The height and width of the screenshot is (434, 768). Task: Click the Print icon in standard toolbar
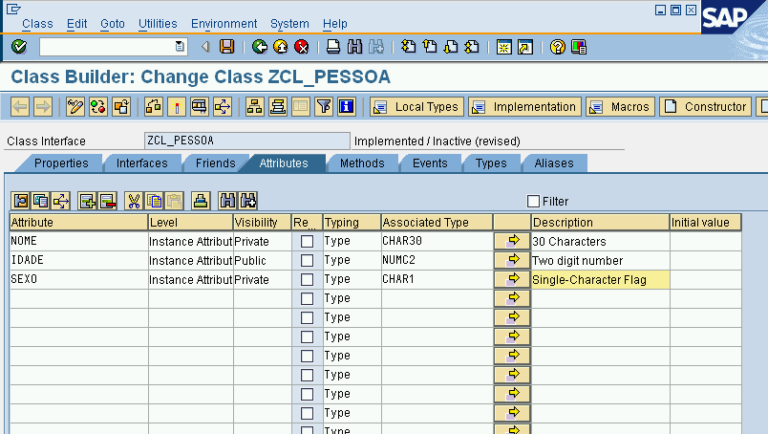coord(333,47)
